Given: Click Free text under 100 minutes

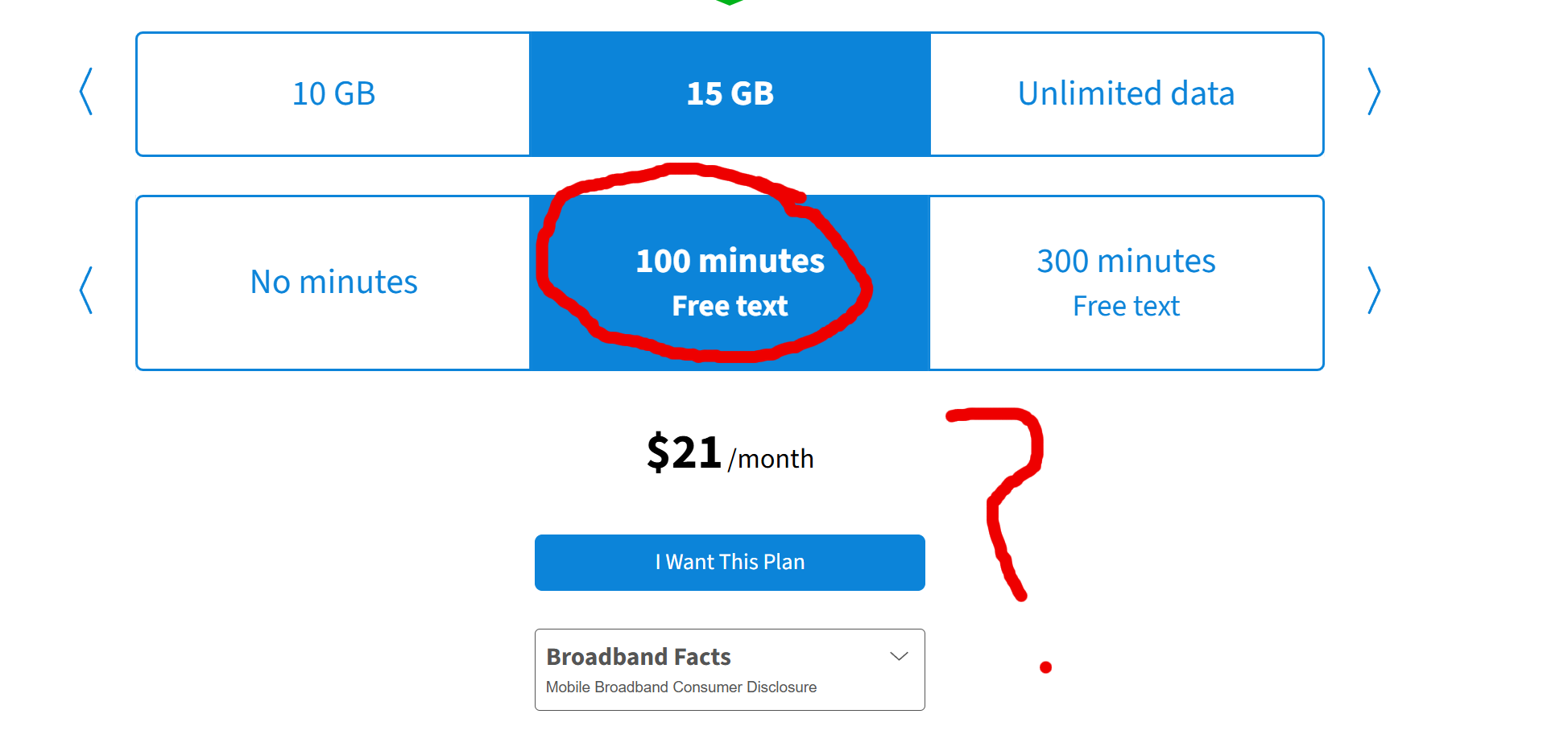Looking at the screenshot, I should click(730, 306).
